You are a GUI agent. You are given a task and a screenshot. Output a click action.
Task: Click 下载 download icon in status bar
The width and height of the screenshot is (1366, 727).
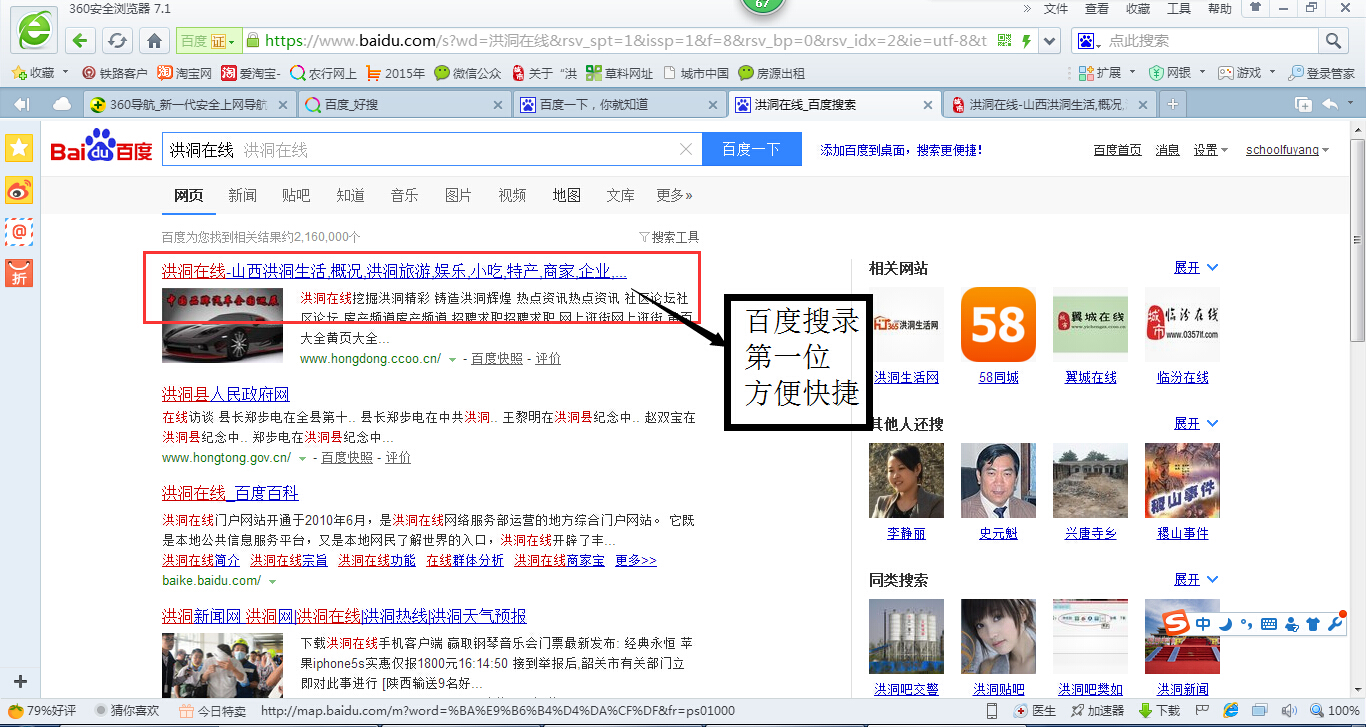point(1158,711)
